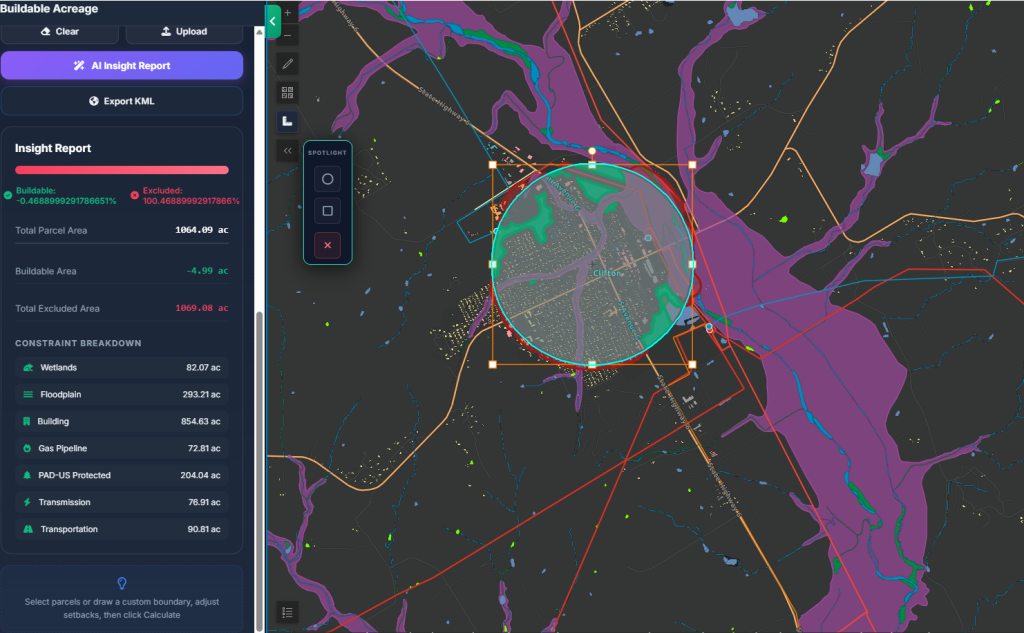
Task: Zoom in on the map
Action: pyautogui.click(x=287, y=12)
